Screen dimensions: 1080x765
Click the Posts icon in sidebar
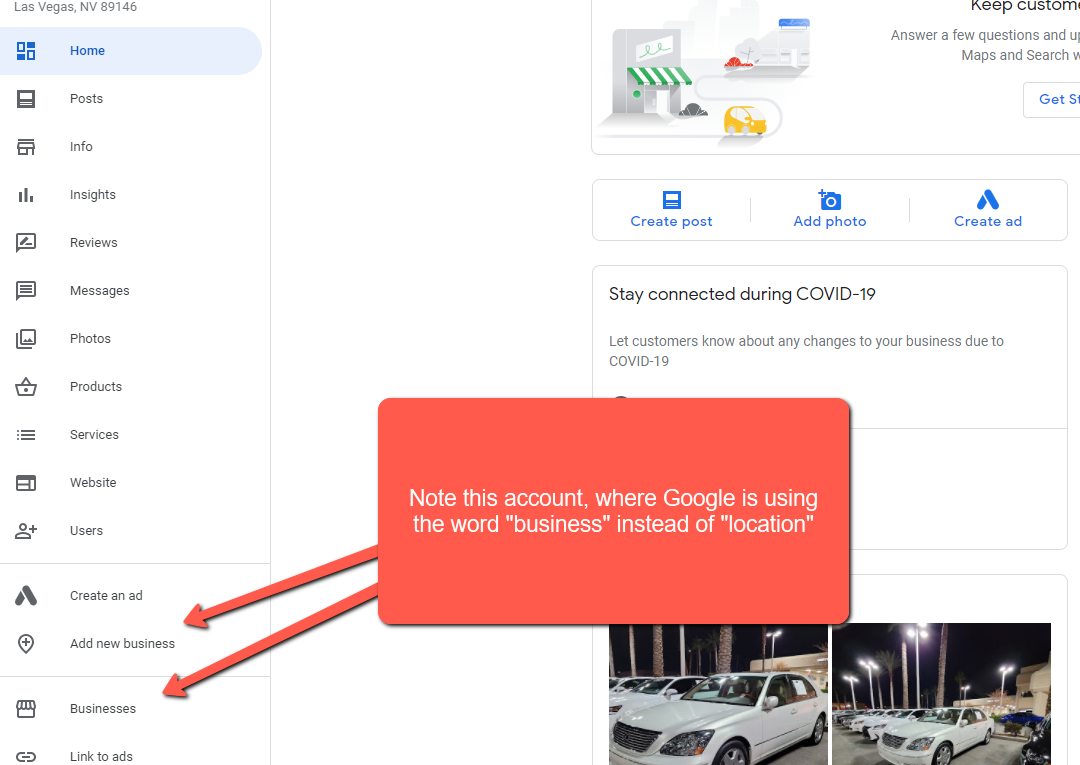[x=26, y=99]
